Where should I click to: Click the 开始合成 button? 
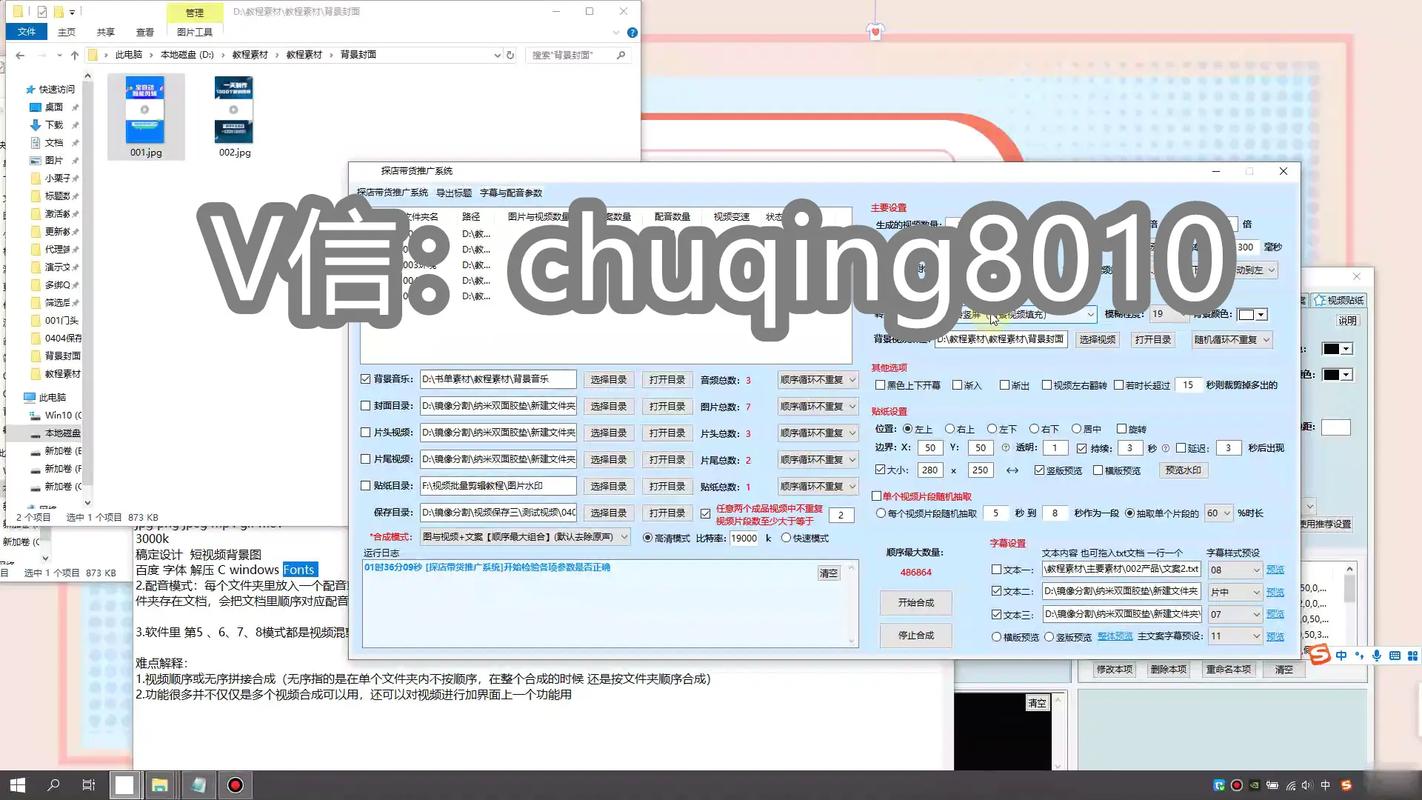(x=915, y=602)
